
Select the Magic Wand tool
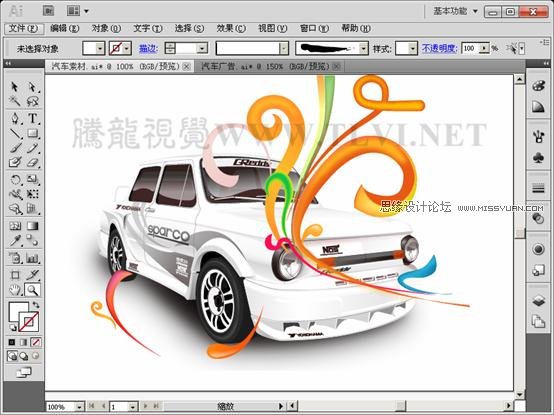tap(14, 101)
